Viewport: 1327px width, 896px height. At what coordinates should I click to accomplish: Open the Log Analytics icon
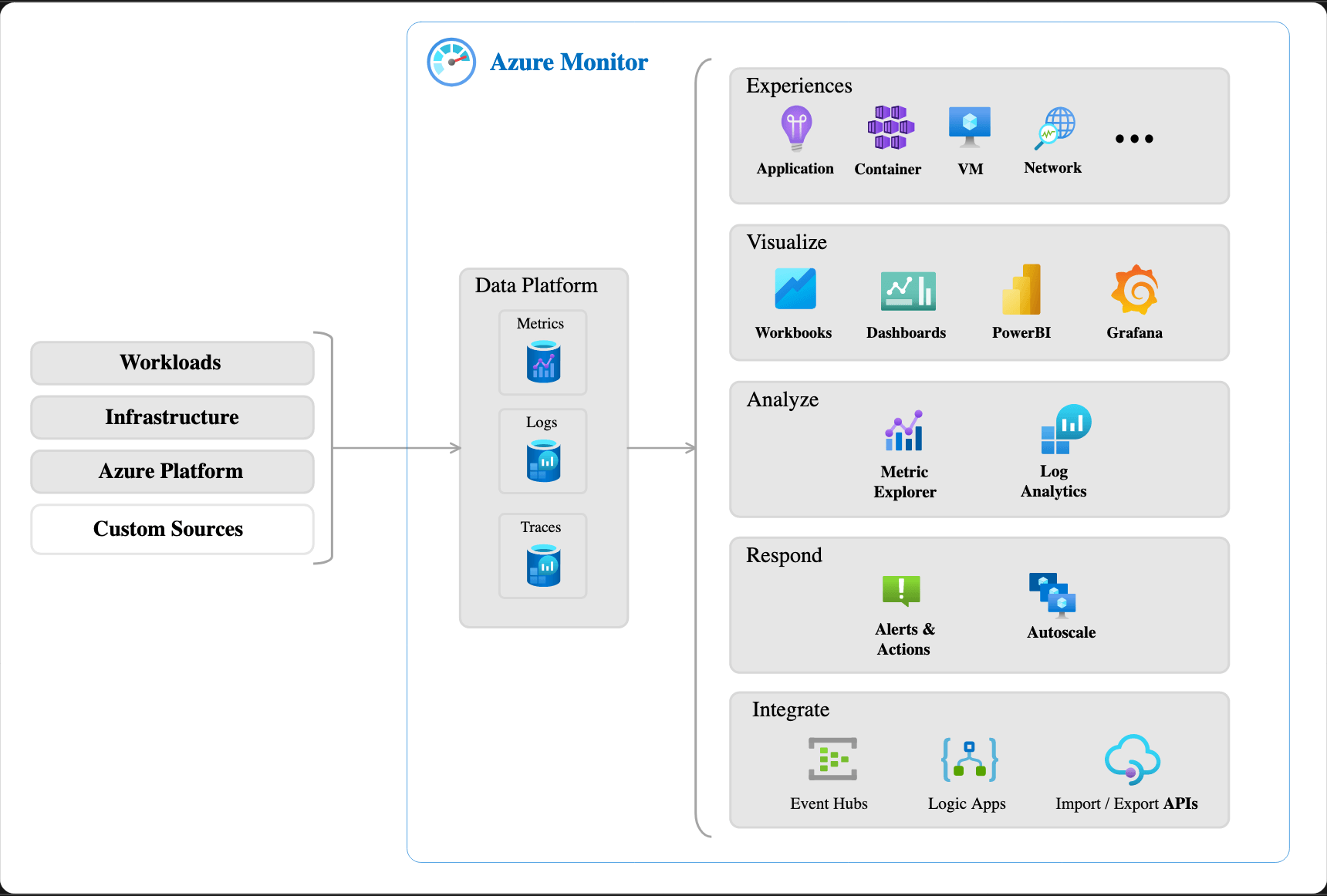(x=1065, y=429)
